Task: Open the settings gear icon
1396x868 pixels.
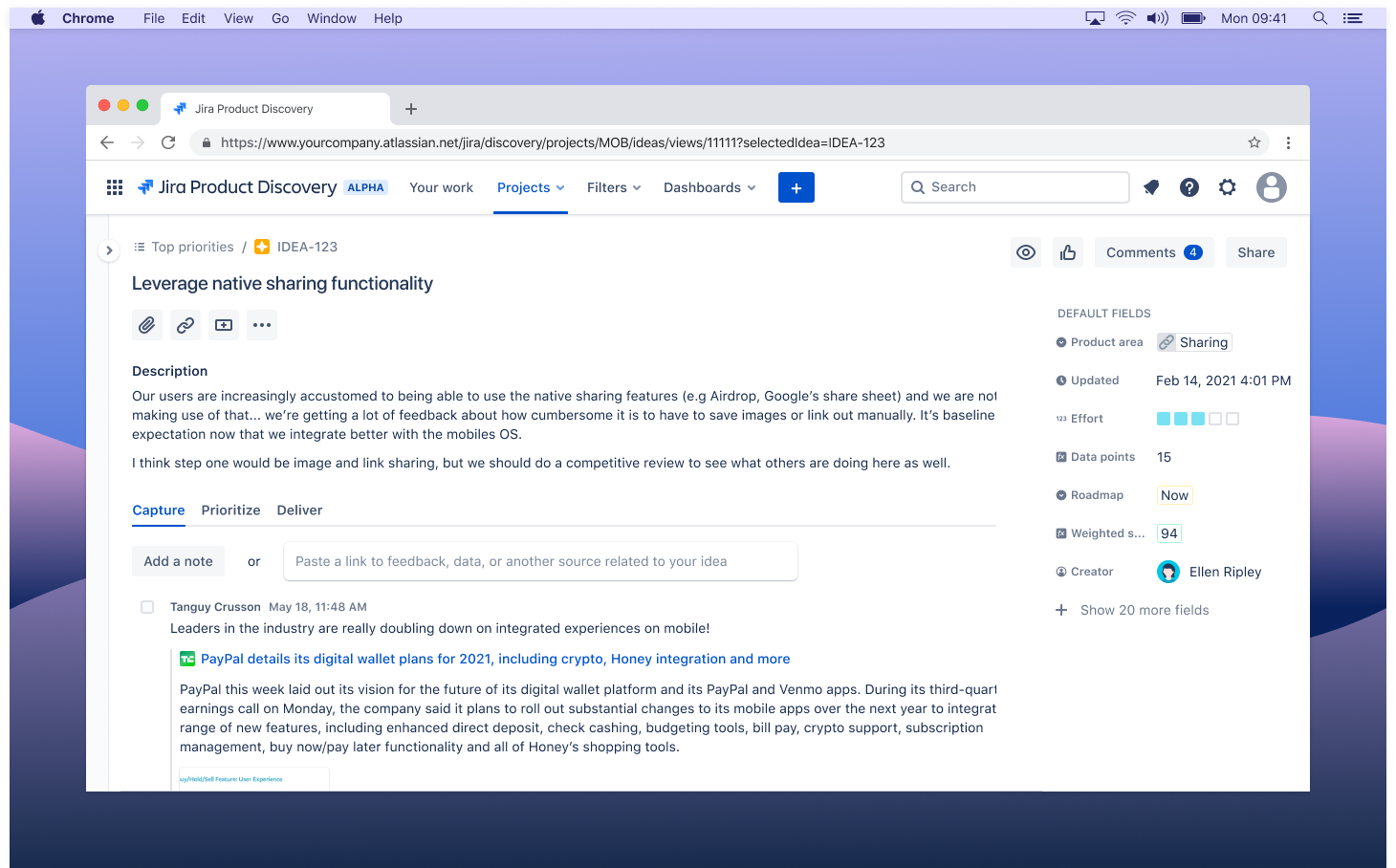Action: pyautogui.click(x=1228, y=187)
